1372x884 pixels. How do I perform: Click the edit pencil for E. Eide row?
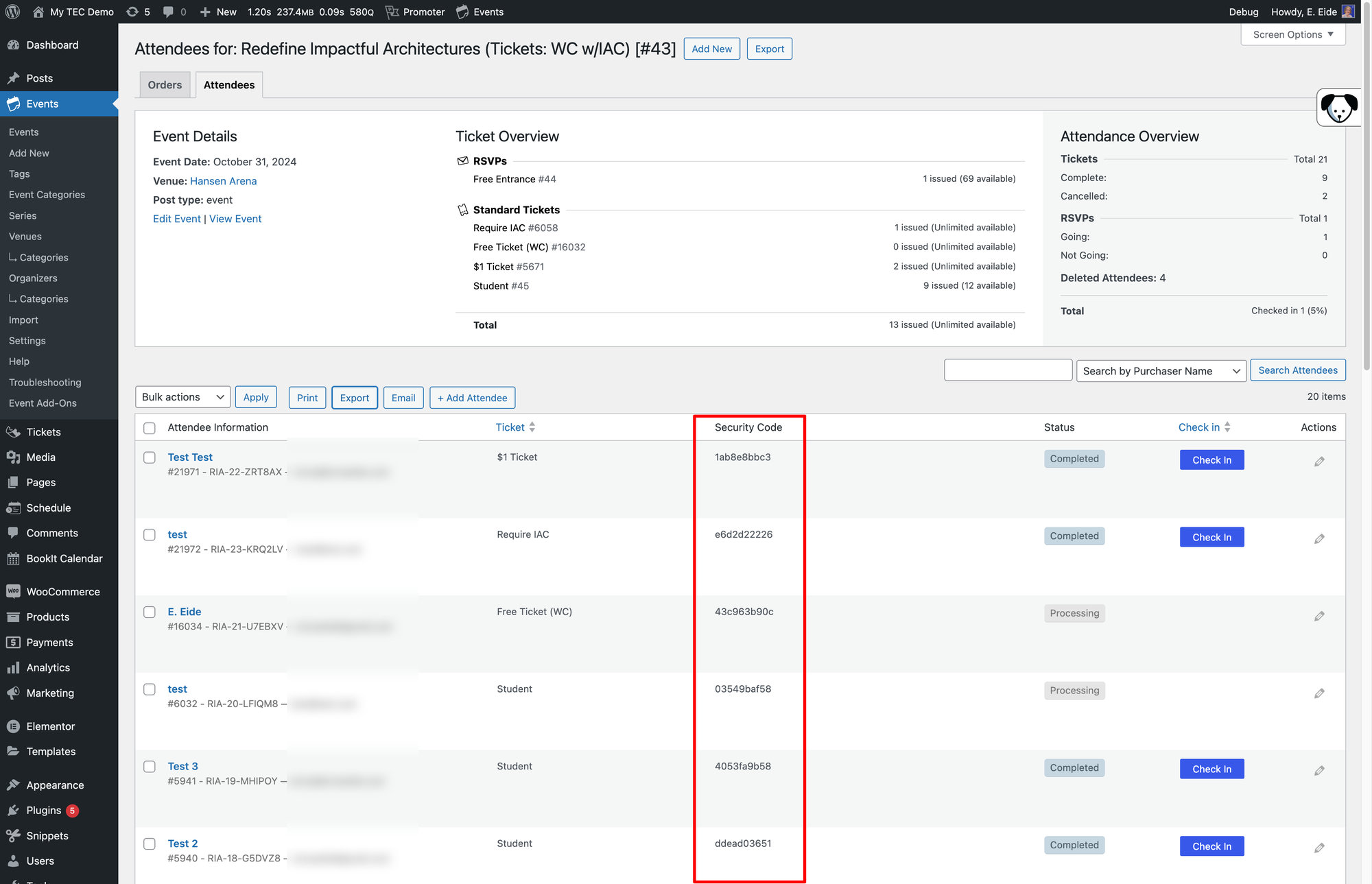click(x=1319, y=617)
